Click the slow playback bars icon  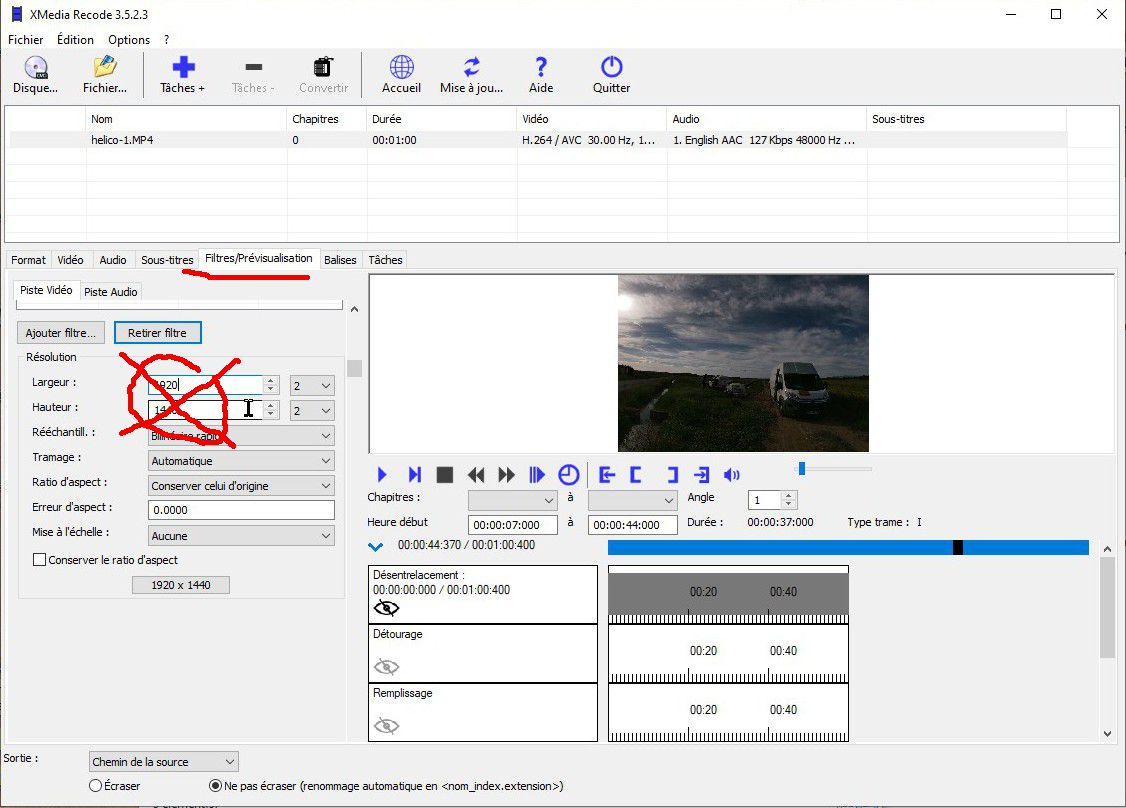536,475
